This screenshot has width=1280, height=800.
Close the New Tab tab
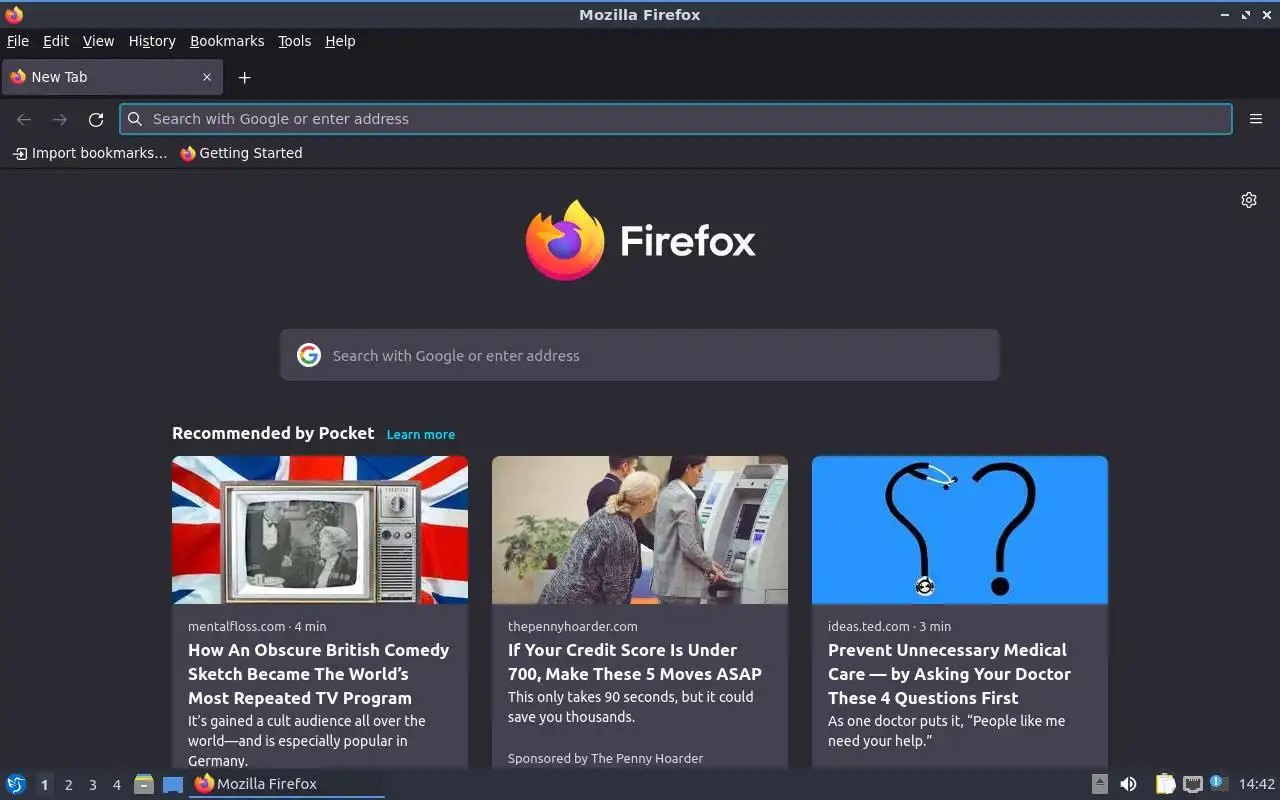207,77
